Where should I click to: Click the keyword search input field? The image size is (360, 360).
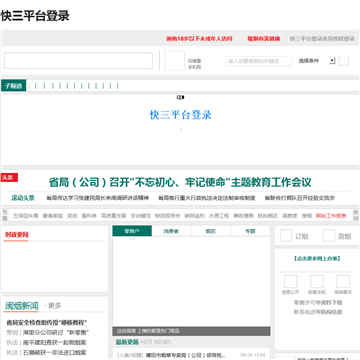[258, 61]
